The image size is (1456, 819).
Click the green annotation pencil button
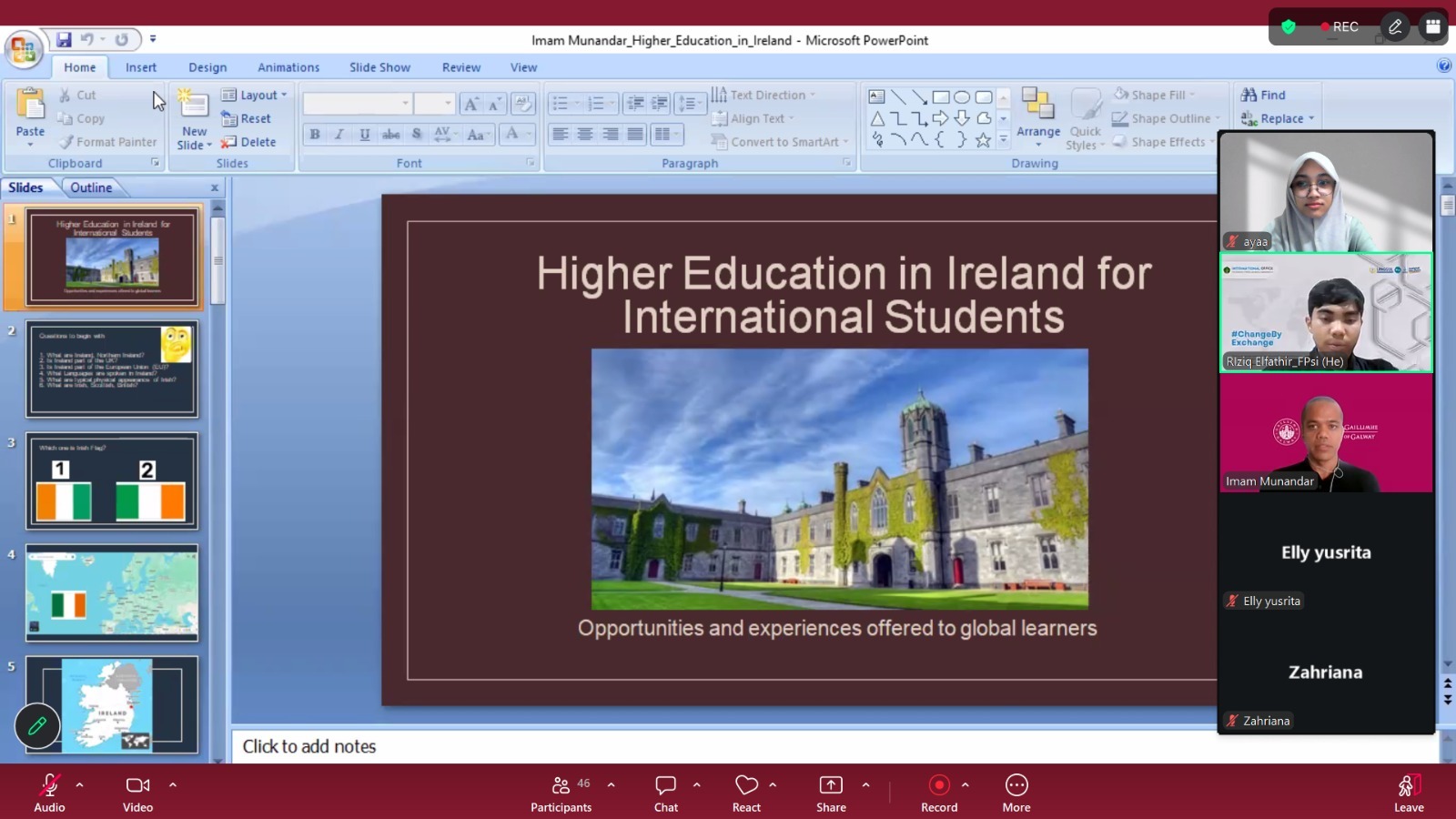click(37, 725)
